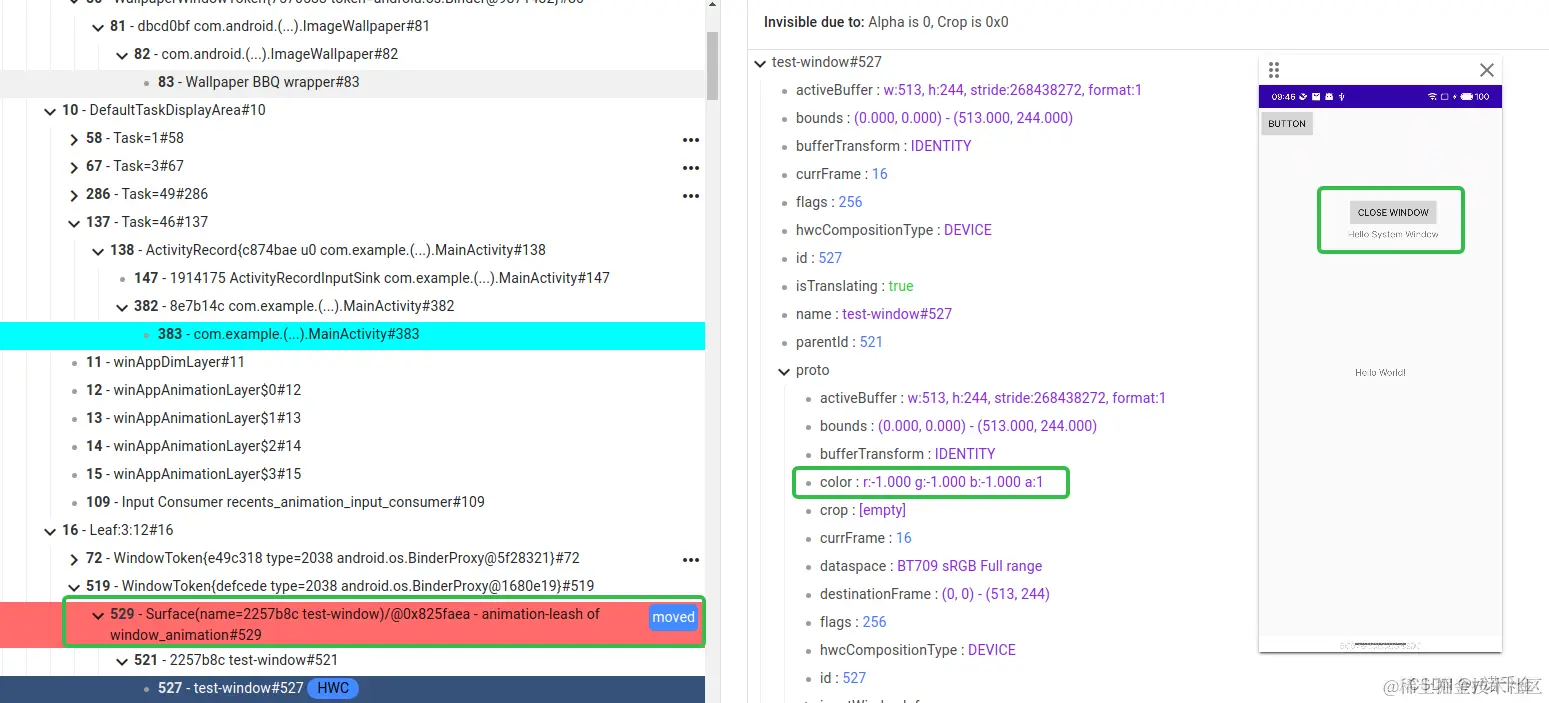This screenshot has height=703, width=1549.
Task: Click flags : 256 under proto
Action: (x=853, y=622)
